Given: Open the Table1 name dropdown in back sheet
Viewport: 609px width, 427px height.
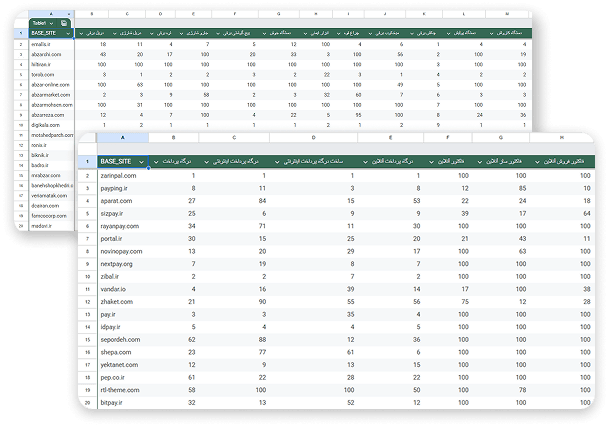Looking at the screenshot, I should point(51,23).
